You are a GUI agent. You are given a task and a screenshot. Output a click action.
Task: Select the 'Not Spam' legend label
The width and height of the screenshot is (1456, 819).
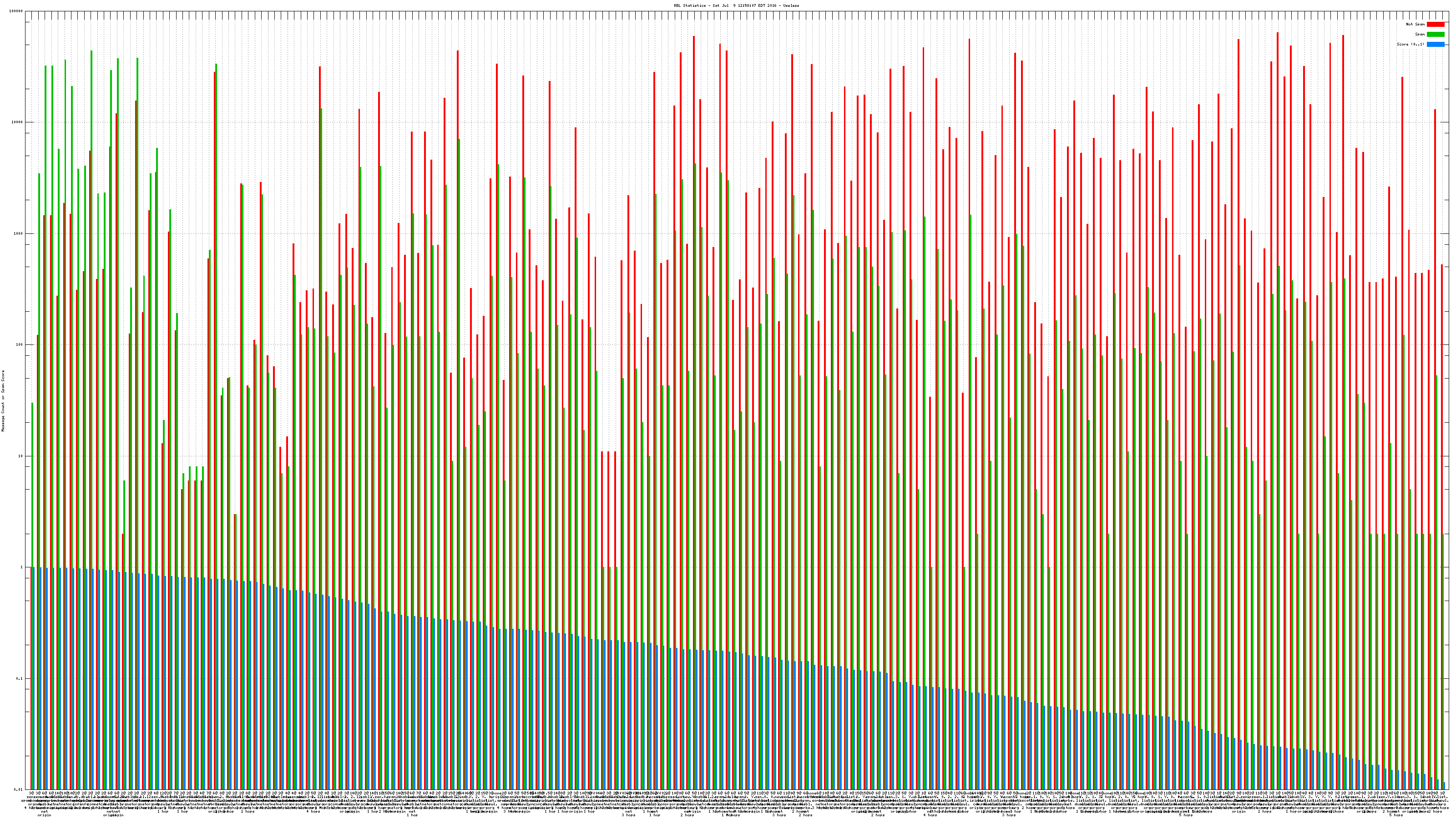click(x=1416, y=24)
